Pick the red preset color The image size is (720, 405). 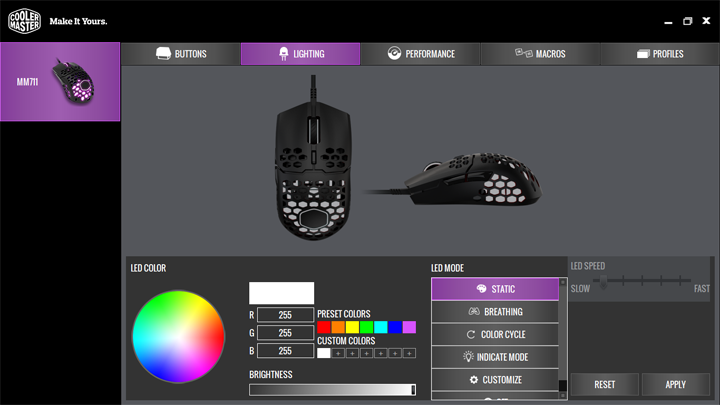click(324, 327)
